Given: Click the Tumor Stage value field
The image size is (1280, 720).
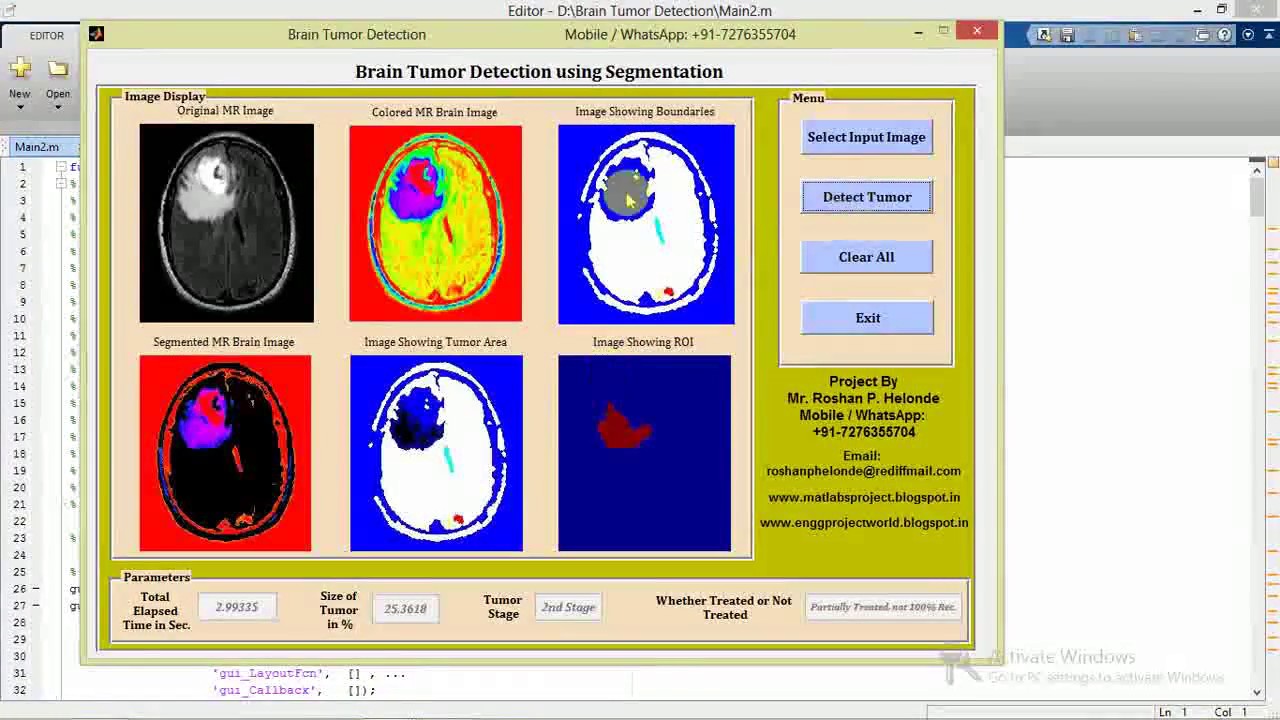Looking at the screenshot, I should click(568, 607).
